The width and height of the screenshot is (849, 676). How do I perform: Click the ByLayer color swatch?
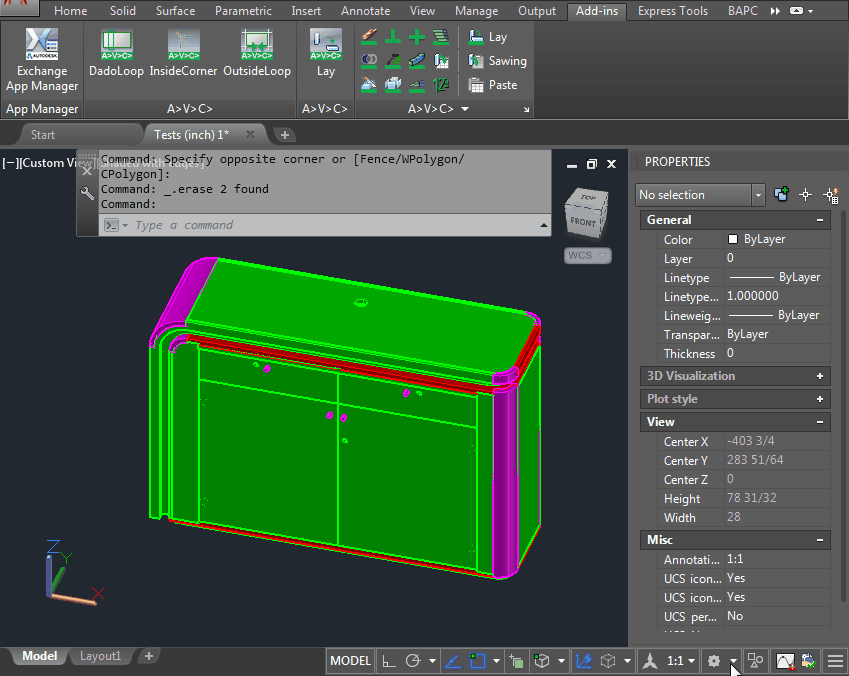pyautogui.click(x=733, y=240)
